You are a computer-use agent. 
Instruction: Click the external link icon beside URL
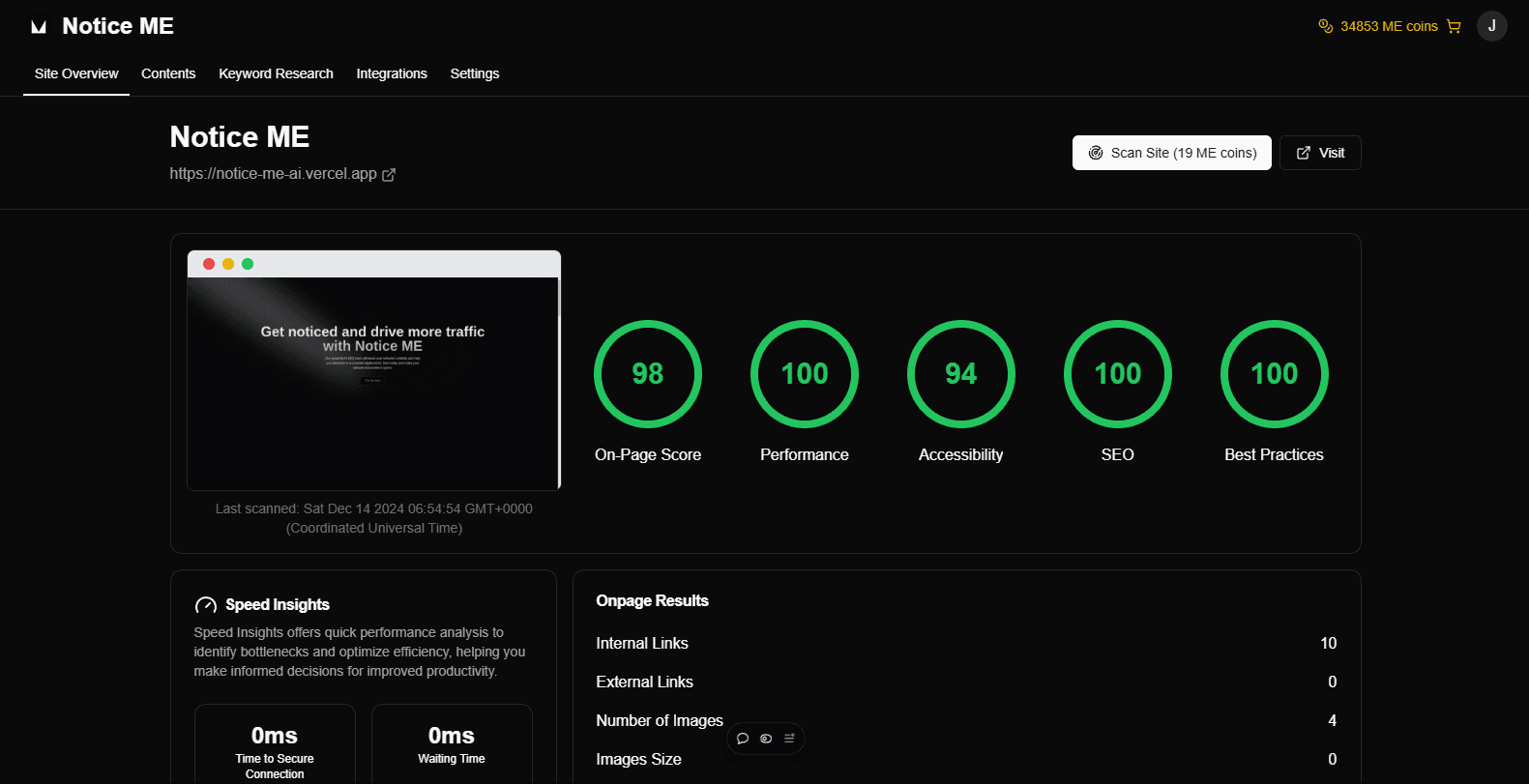click(x=389, y=175)
